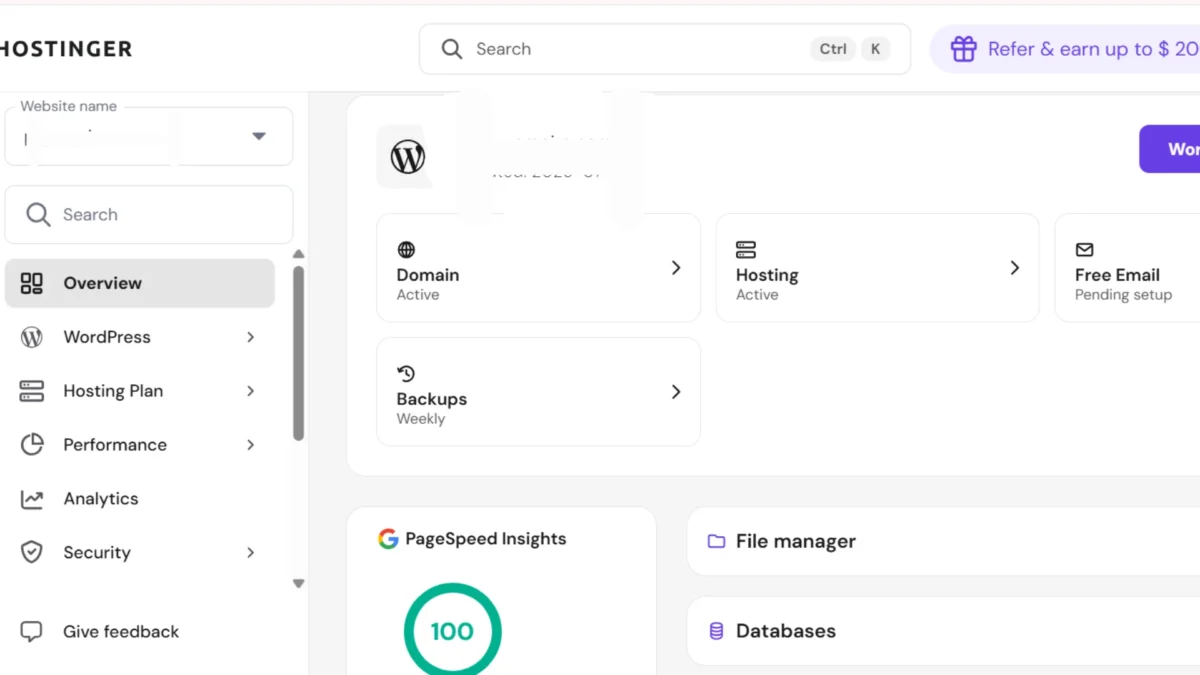Click the Free Email envelope icon
Image resolution: width=1200 pixels, height=675 pixels.
coord(1084,248)
